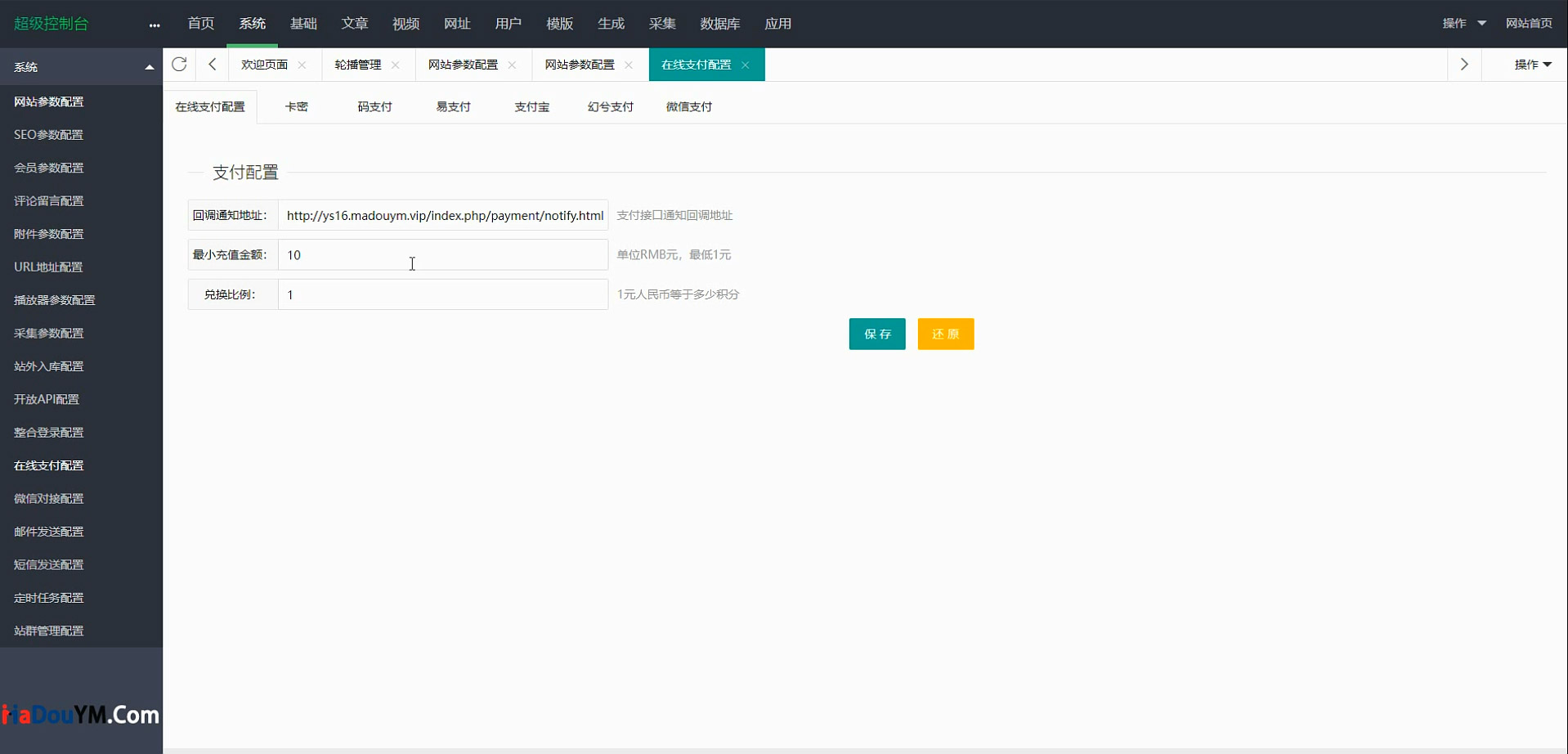Click the left arrow to scroll tabs back
The height and width of the screenshot is (754, 1568).
coord(213,65)
